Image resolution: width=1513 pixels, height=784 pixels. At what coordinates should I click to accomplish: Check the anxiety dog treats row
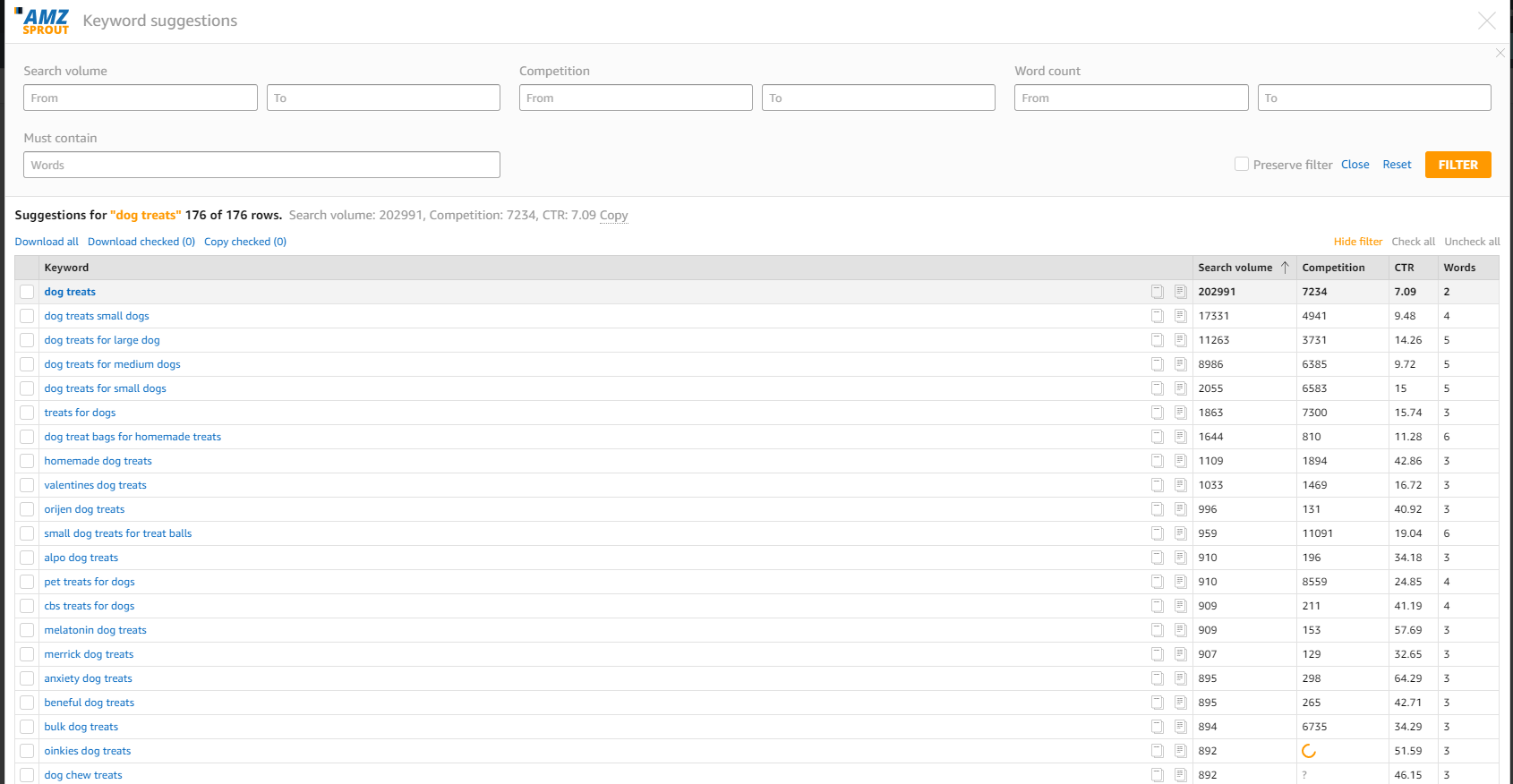coord(27,678)
